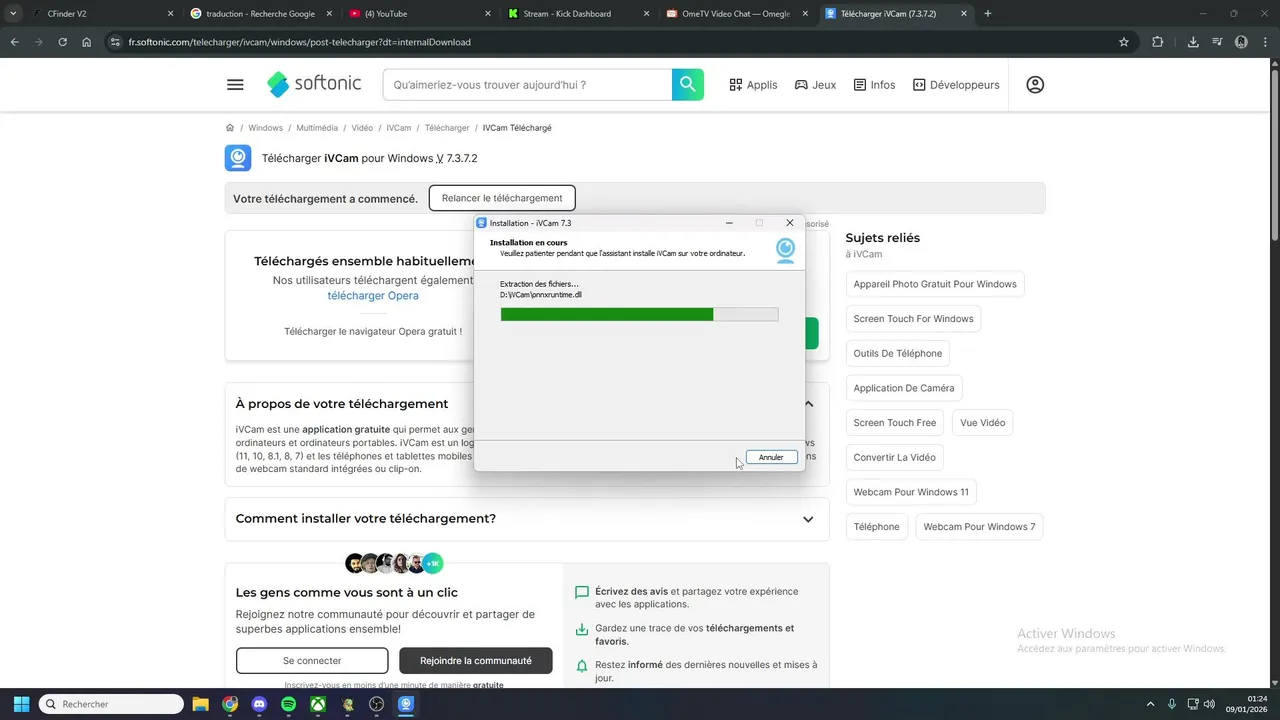1280x720 pixels.
Task: Open the Chrome three-dot menu
Action: click(1265, 42)
